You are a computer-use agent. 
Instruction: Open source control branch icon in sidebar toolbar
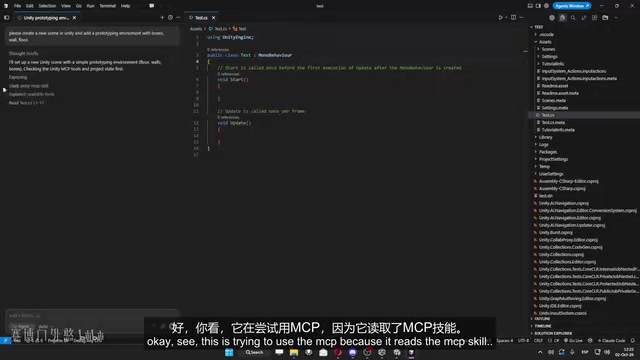click(584, 18)
